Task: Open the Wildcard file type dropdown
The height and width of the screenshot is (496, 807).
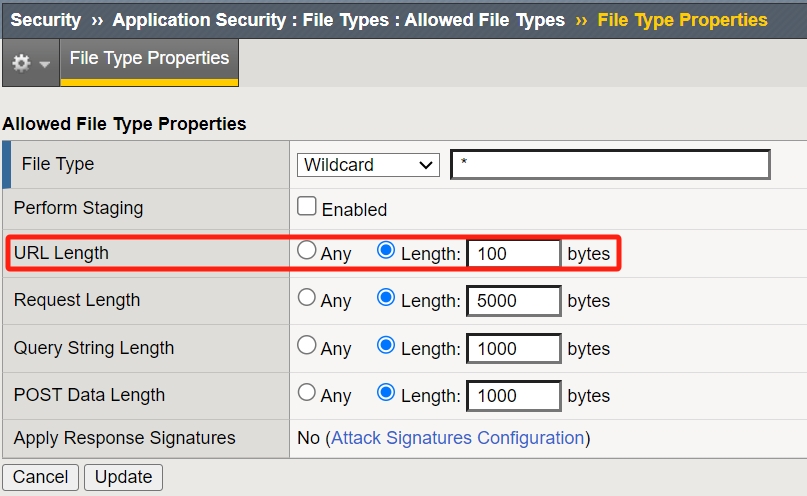Action: tap(368, 165)
